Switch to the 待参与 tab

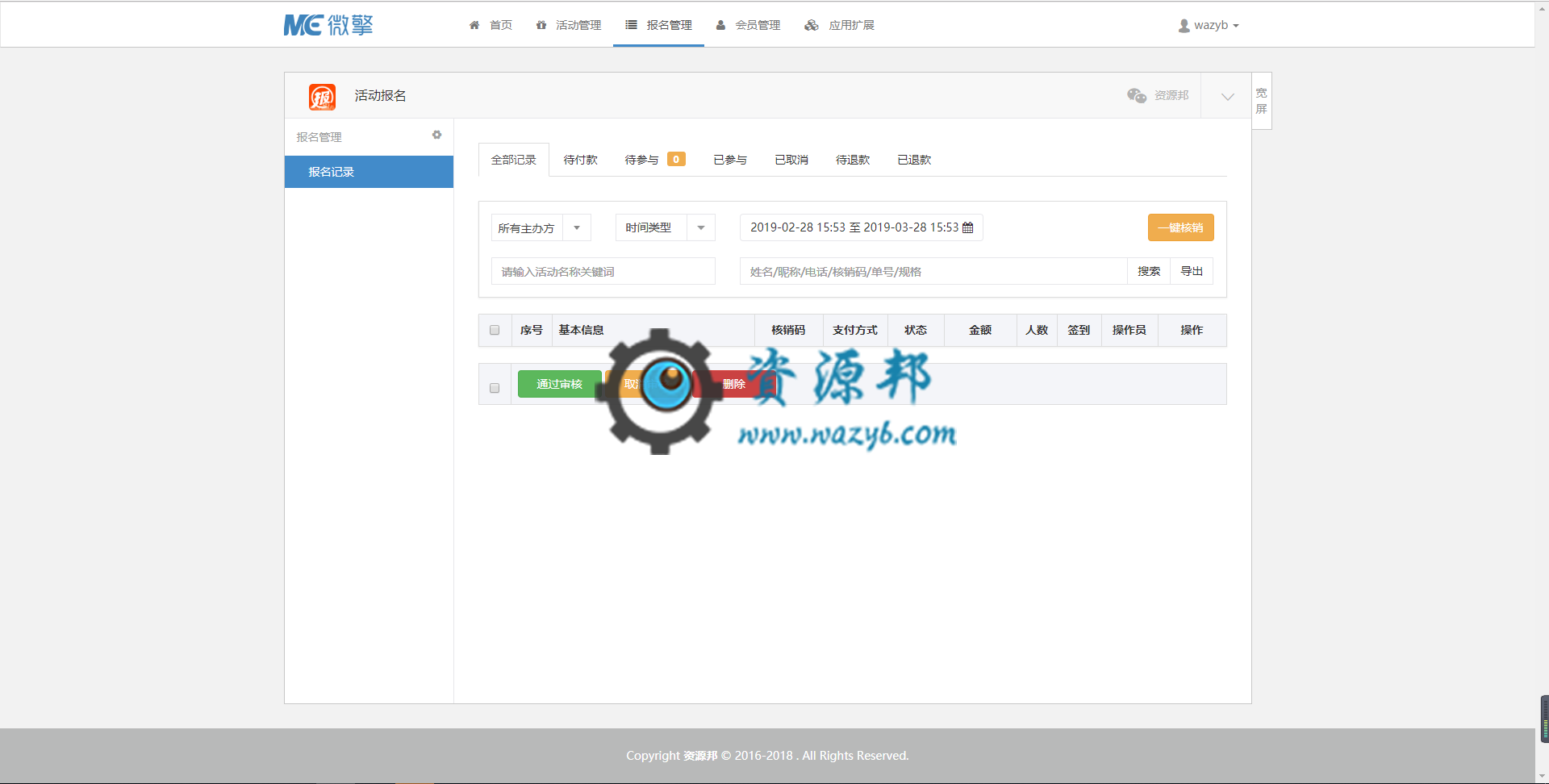click(654, 160)
